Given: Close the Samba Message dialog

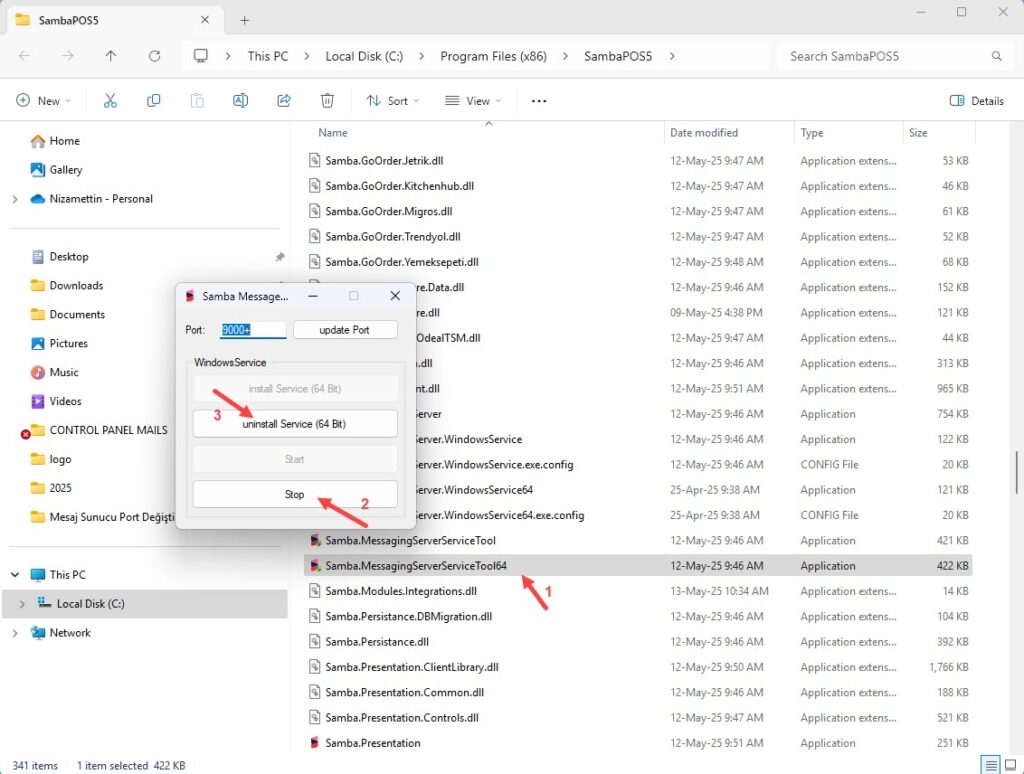Looking at the screenshot, I should tap(395, 296).
